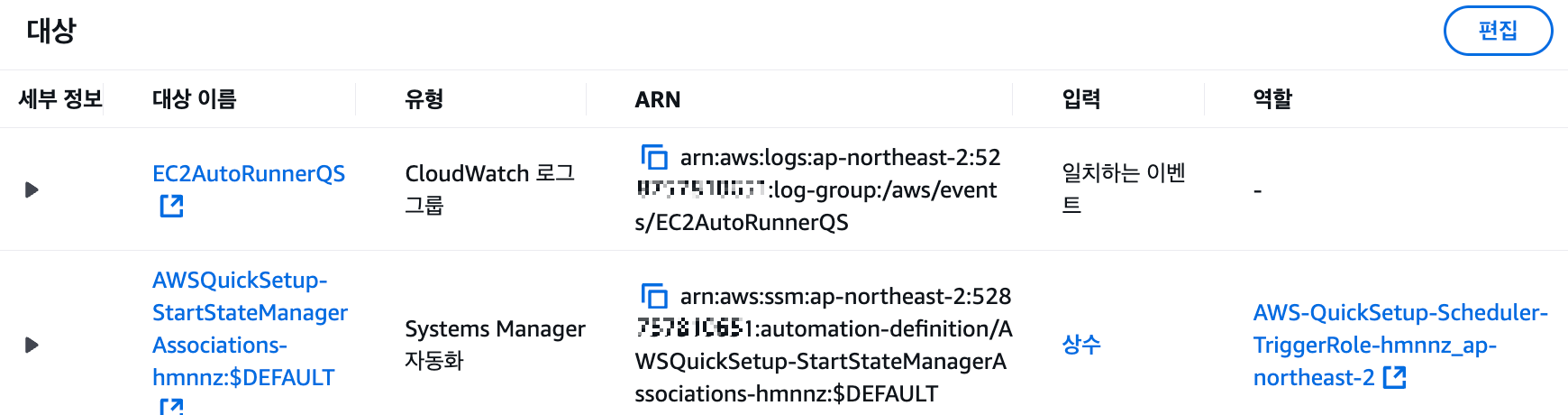Viewport: 1568px width, 415px height.
Task: Click the 대상 section heading
Action: [x=51, y=31]
